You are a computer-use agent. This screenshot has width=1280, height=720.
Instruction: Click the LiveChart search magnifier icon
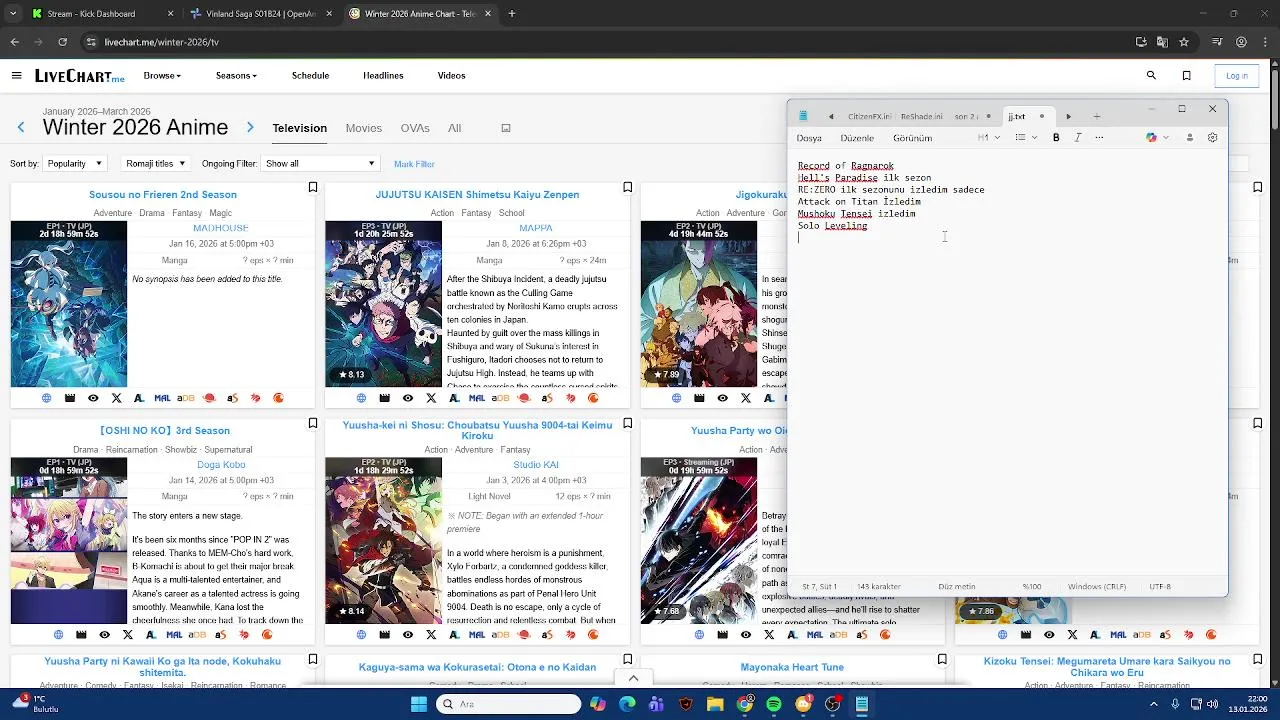pos(1151,75)
